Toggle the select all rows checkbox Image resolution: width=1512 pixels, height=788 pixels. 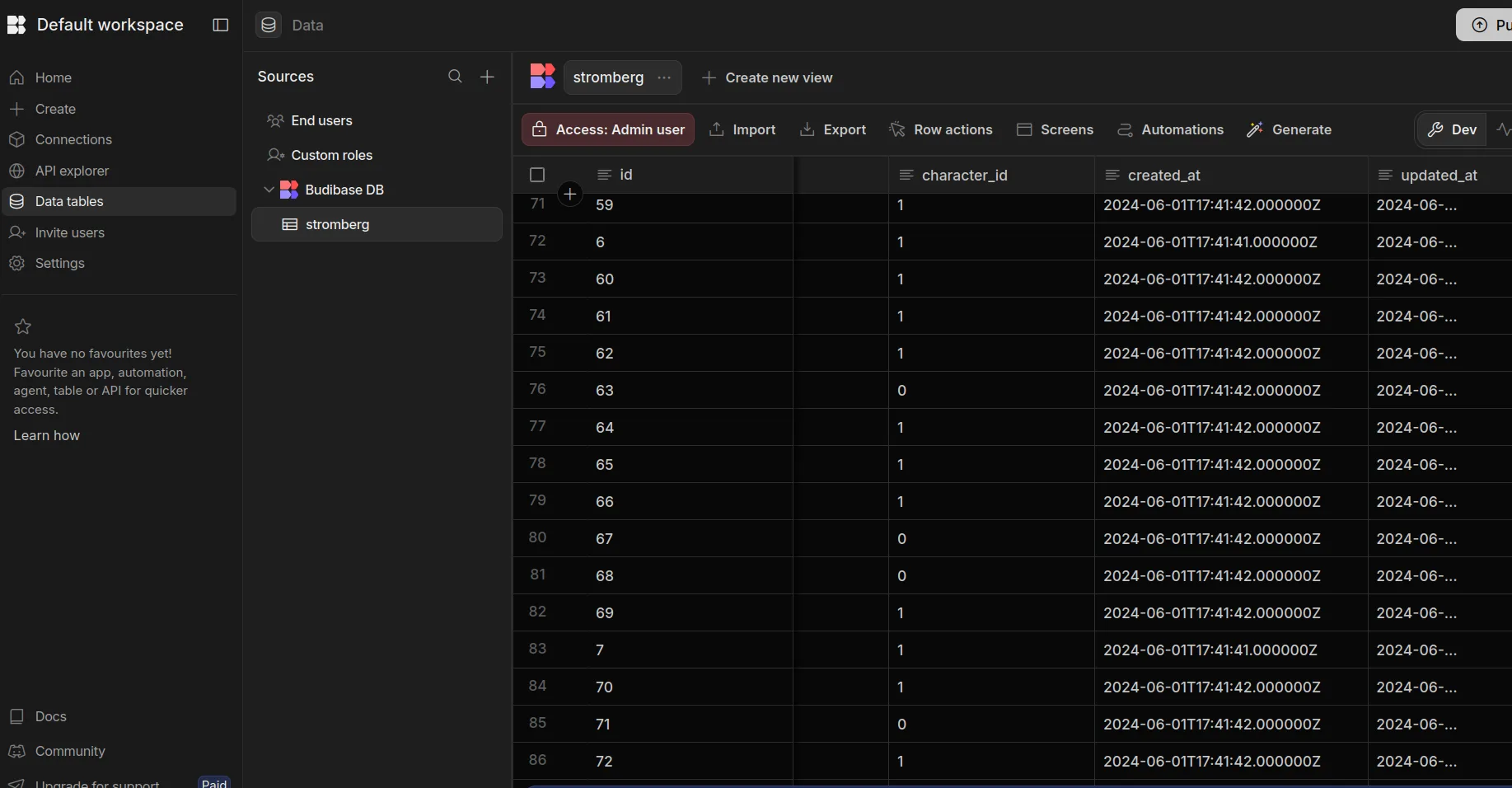537,175
